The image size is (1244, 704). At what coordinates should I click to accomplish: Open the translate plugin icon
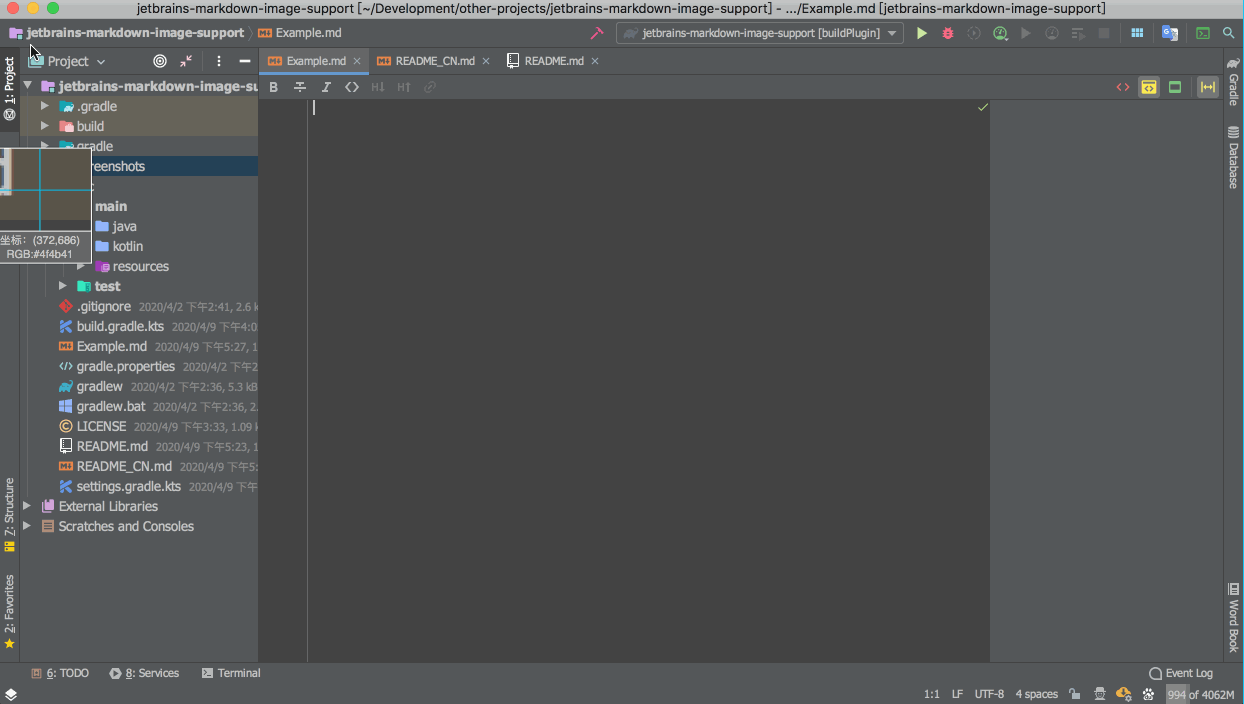1169,33
